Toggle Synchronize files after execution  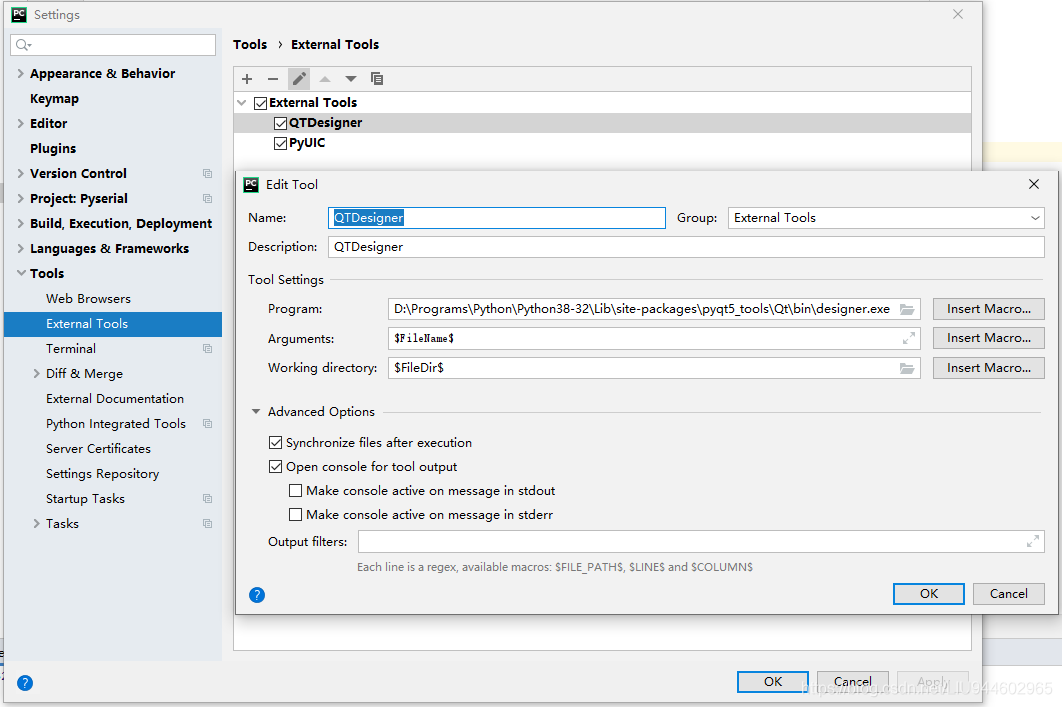pos(276,443)
